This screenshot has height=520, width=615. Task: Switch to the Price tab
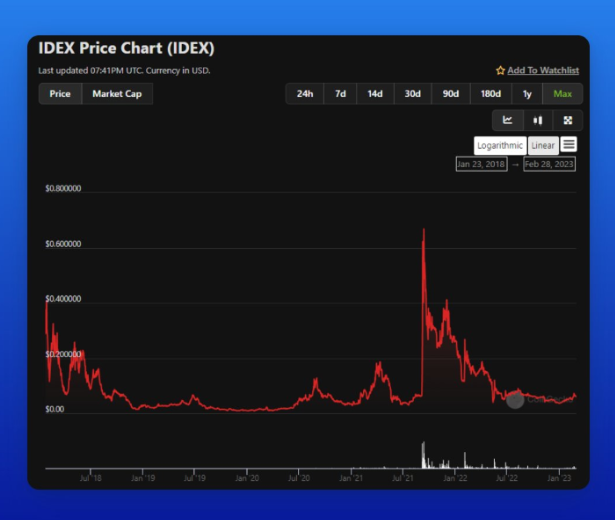coord(60,94)
